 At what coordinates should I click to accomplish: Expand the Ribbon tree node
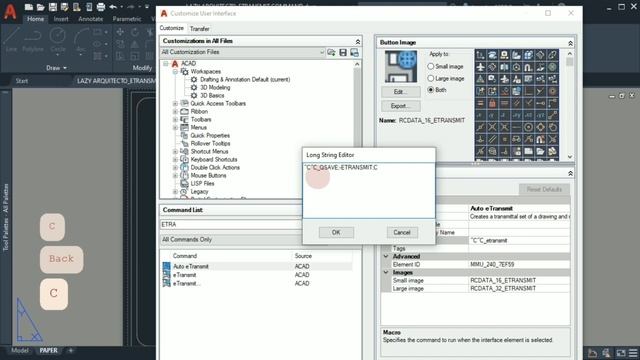pyautogui.click(x=175, y=111)
